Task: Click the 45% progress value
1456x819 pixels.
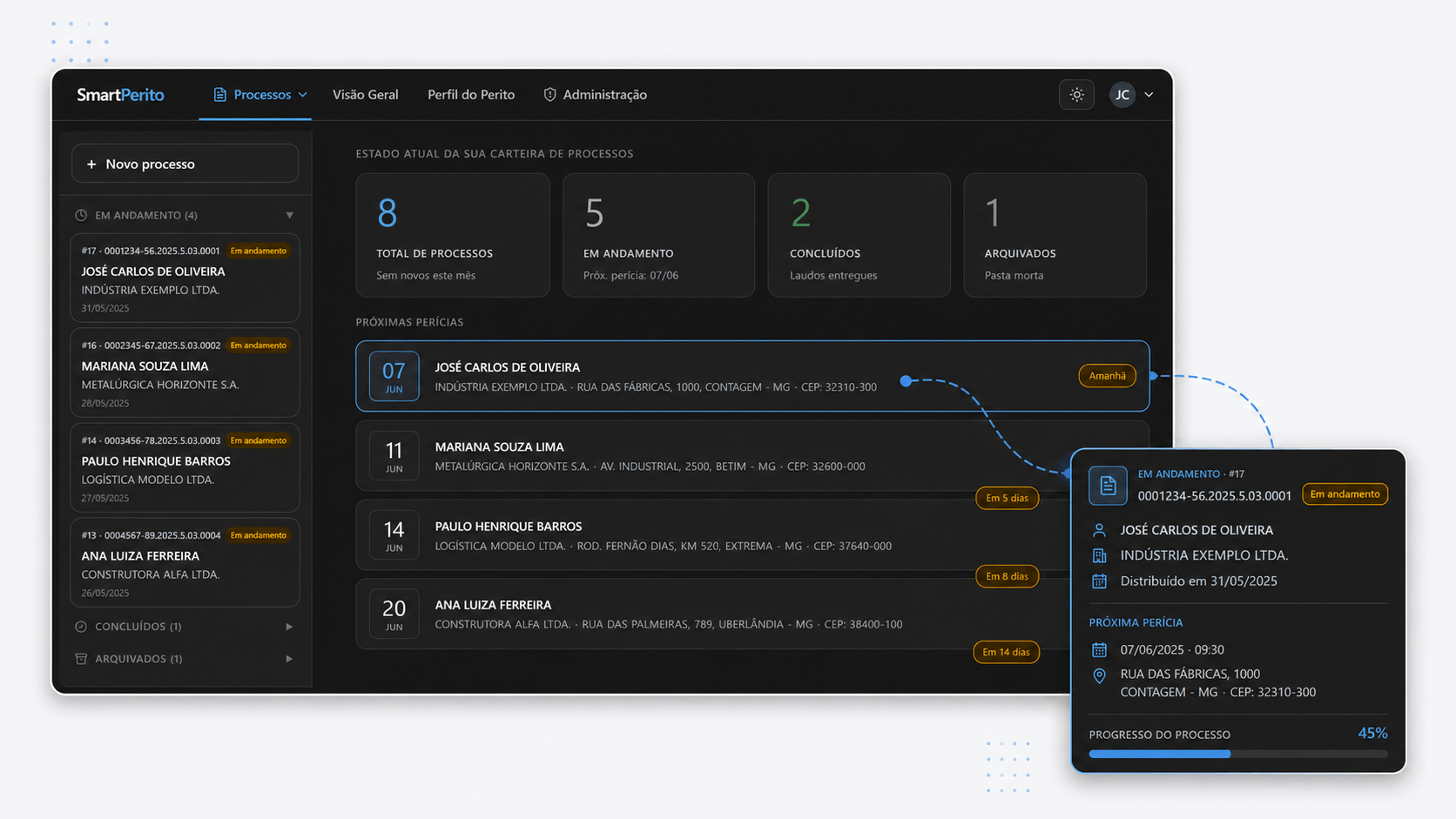Action: coord(1372,734)
